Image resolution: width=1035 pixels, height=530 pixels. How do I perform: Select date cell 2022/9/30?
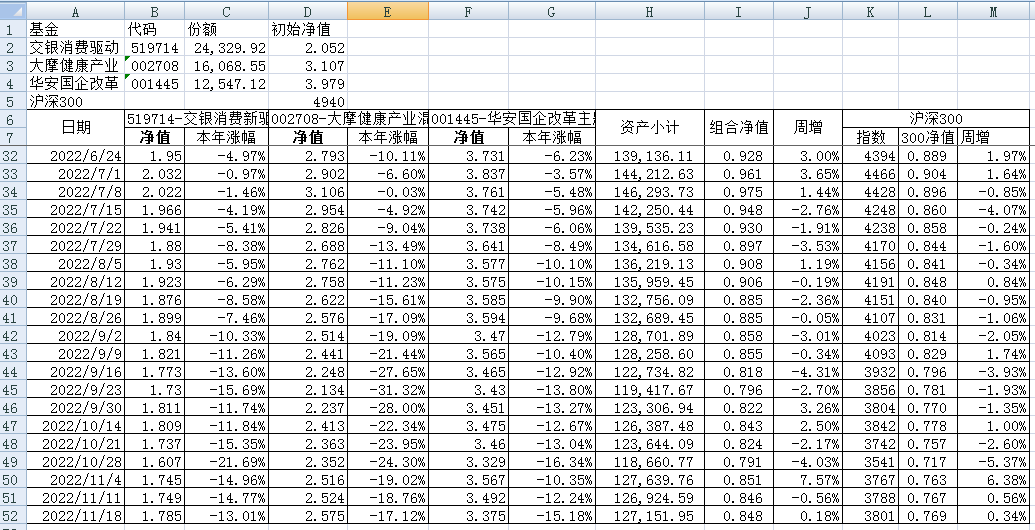click(x=75, y=407)
